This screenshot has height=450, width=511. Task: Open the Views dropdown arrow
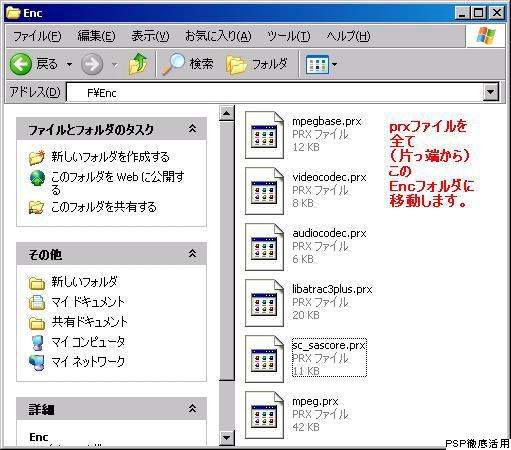(334, 64)
